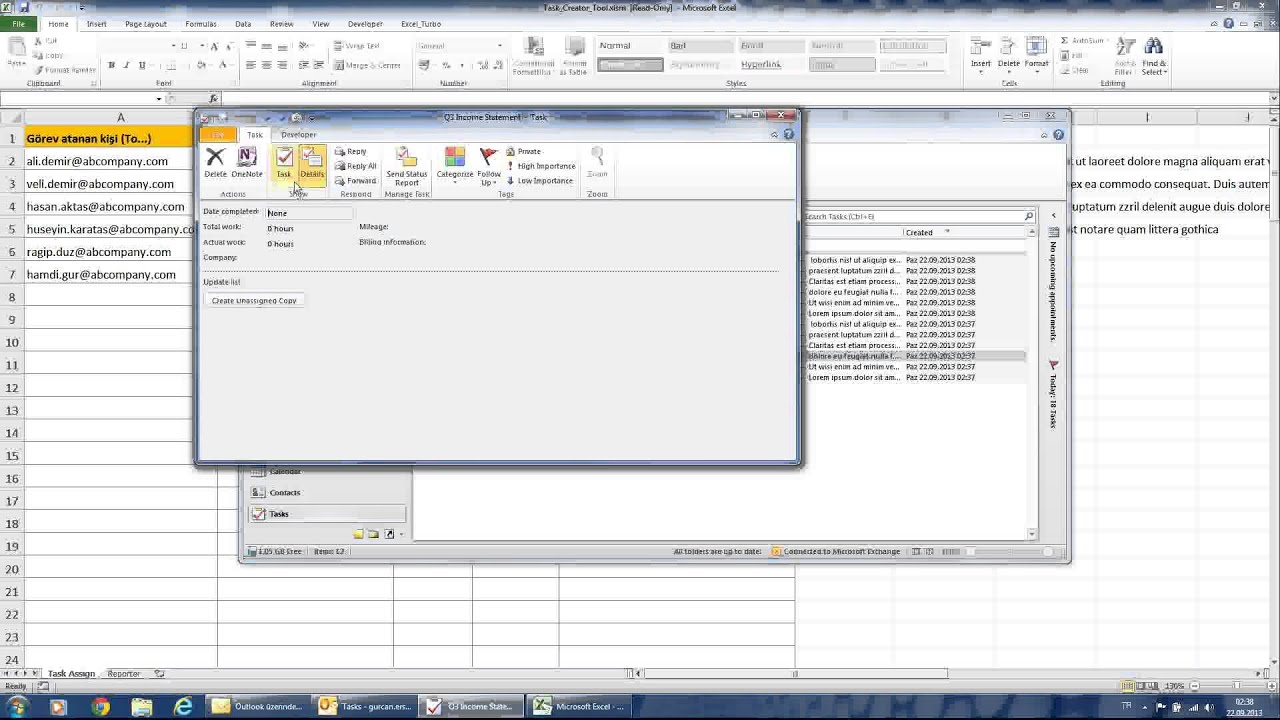Switch to Reporter sheet tab
Image resolution: width=1280 pixels, height=720 pixels.
click(124, 674)
